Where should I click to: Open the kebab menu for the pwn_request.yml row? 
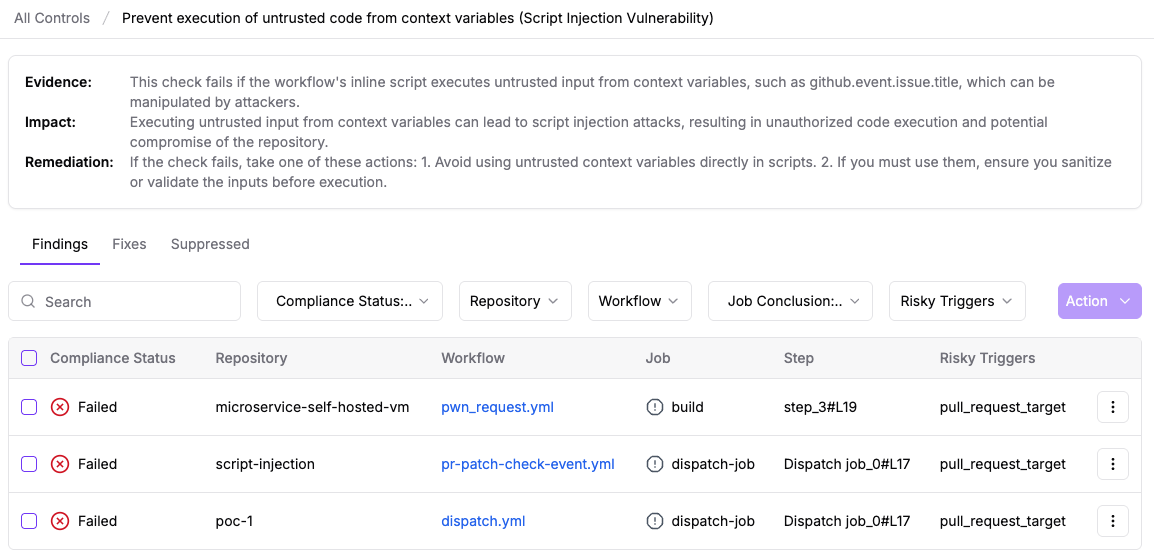click(x=1113, y=407)
